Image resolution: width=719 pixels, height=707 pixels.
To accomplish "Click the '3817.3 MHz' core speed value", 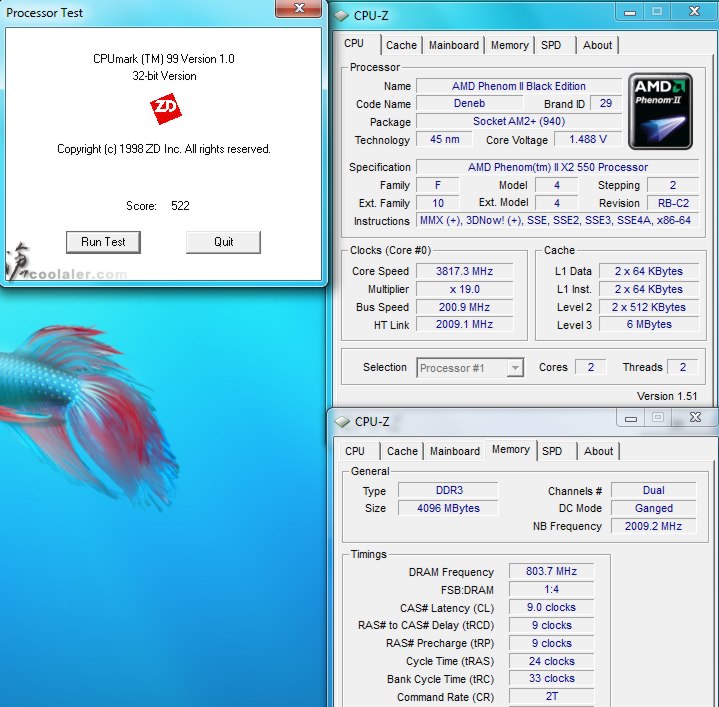I will tap(464, 271).
